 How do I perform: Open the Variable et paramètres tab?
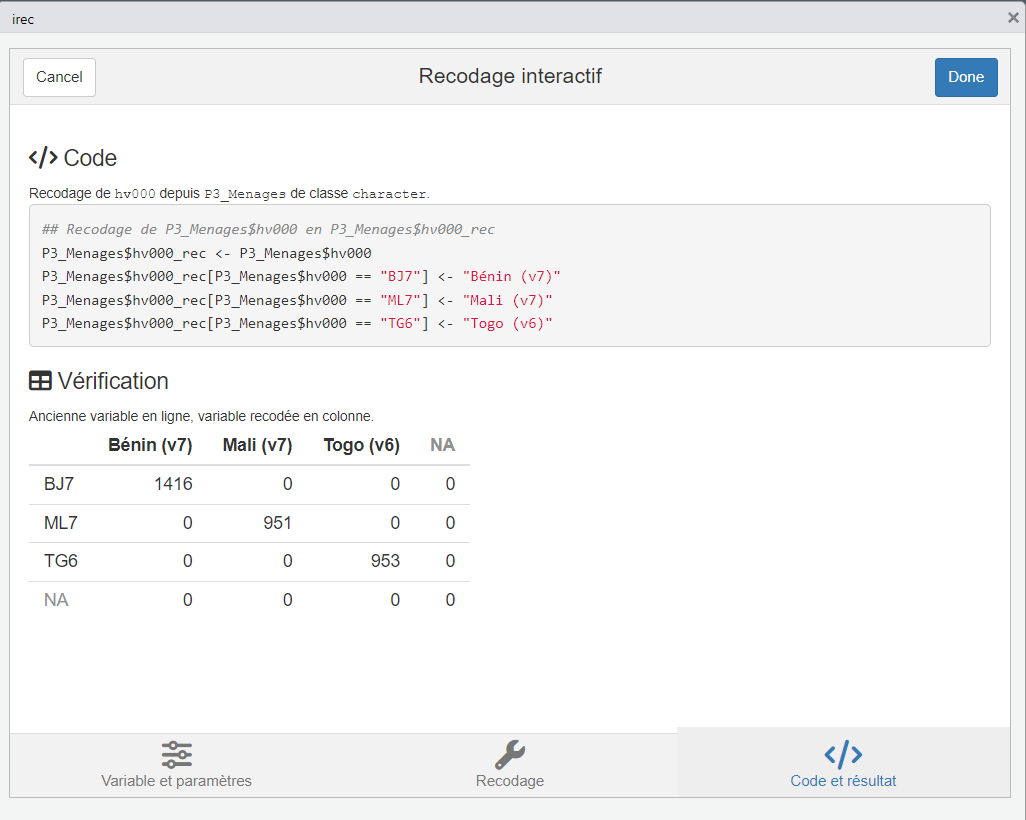[x=176, y=764]
